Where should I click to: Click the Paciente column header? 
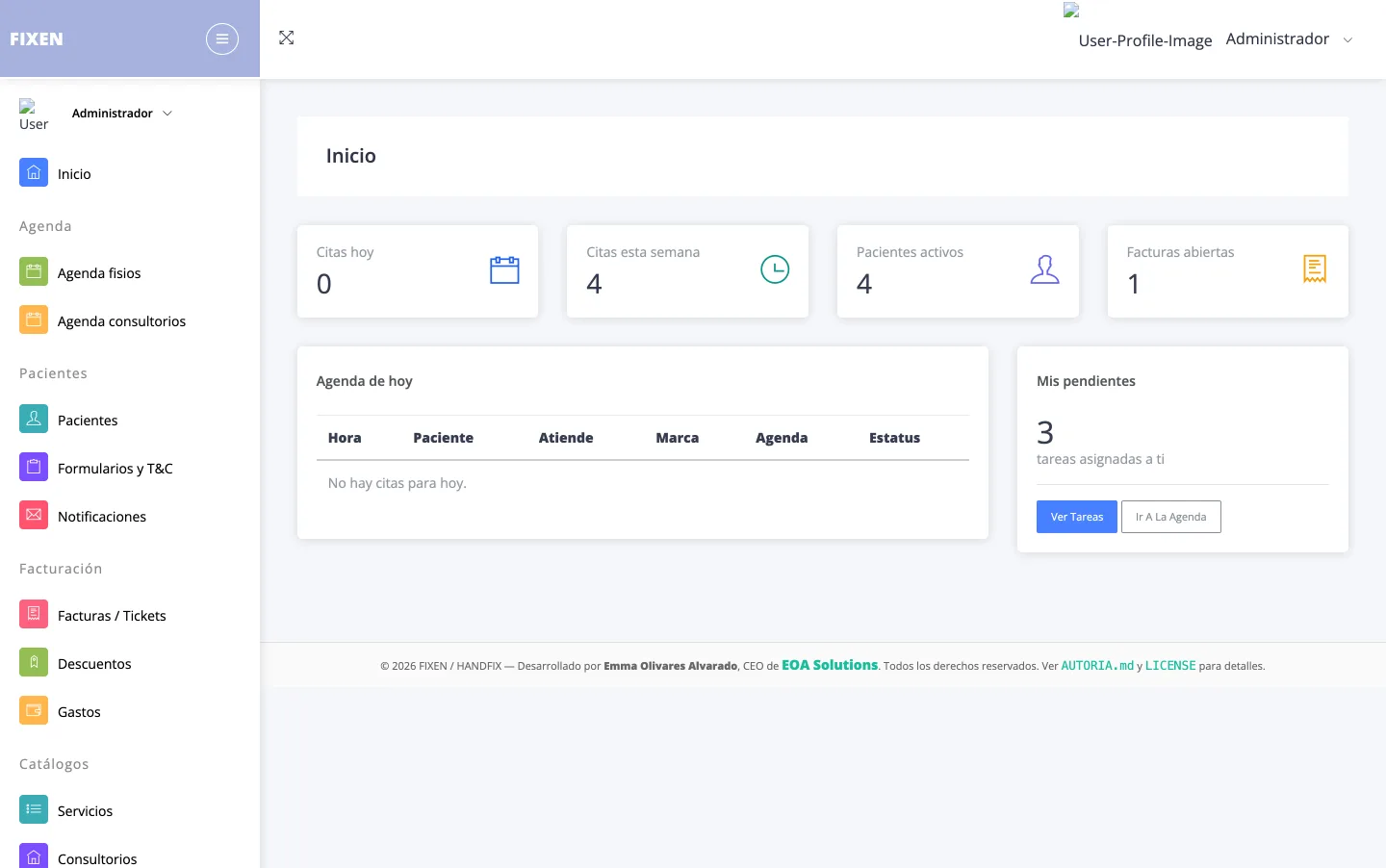(444, 438)
